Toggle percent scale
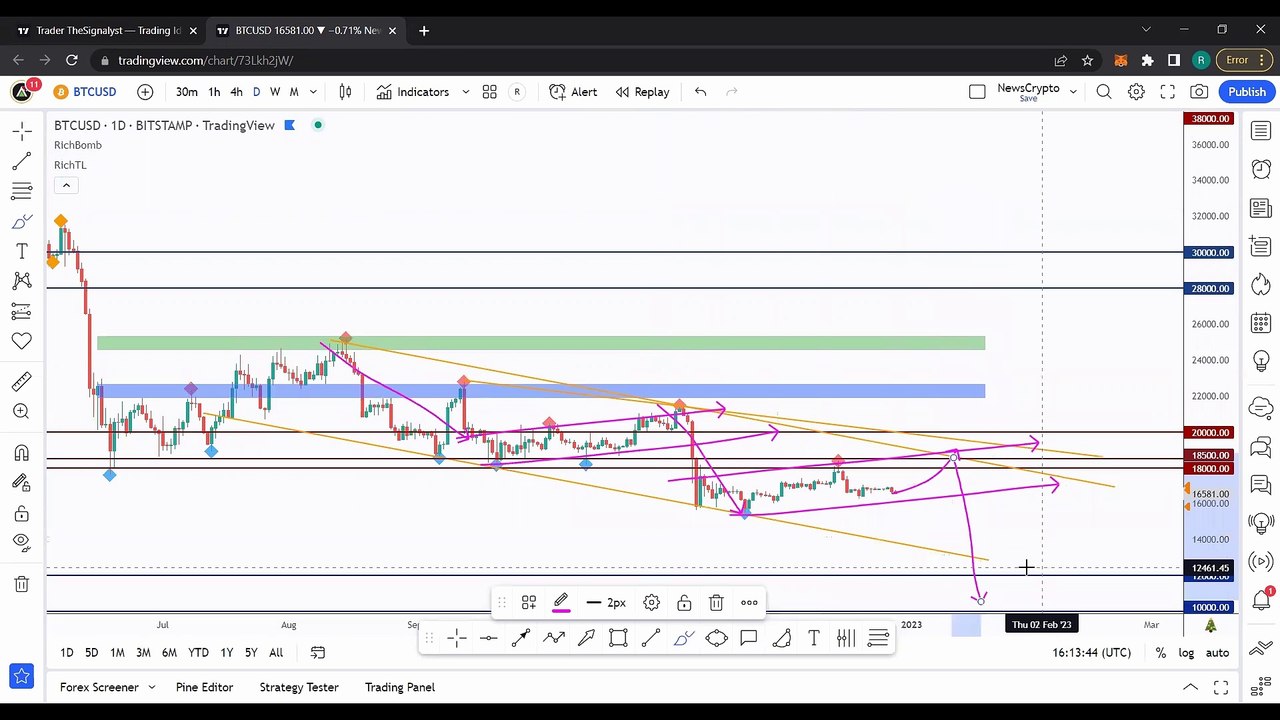The width and height of the screenshot is (1280, 720). tap(1160, 653)
